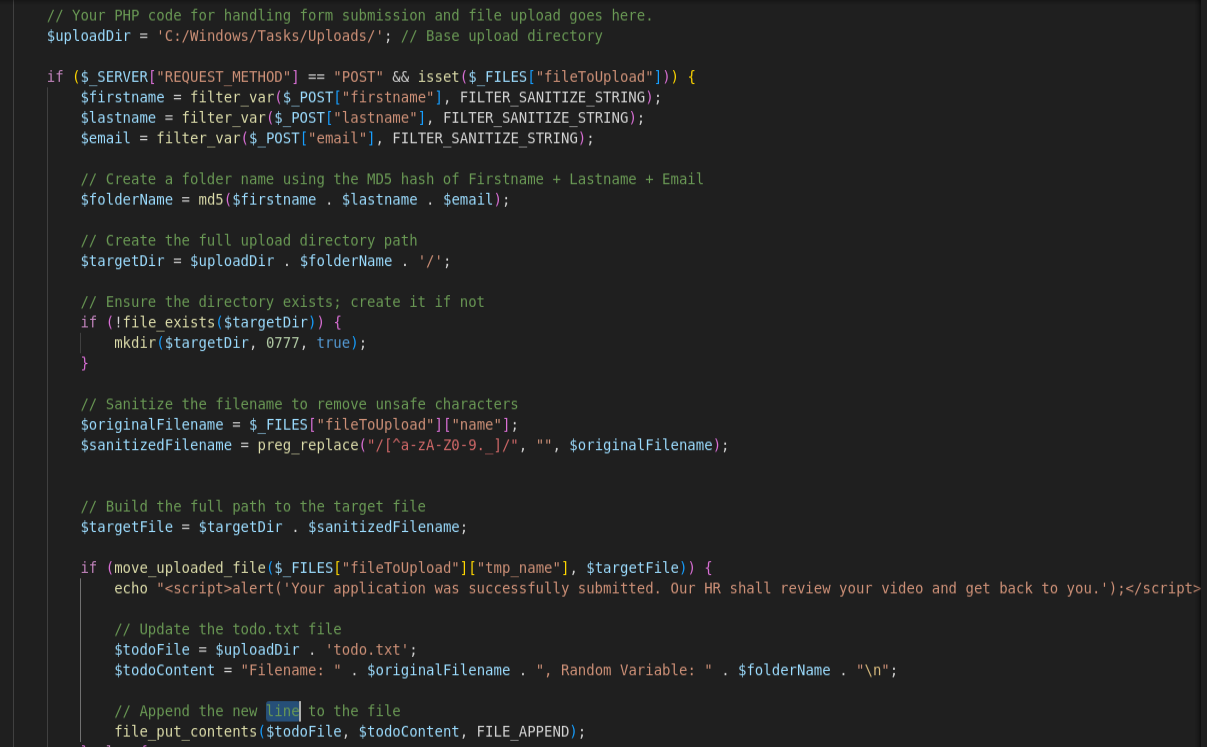Click the "\n" newline string literal
Viewport: 1207px width, 747px height.
[x=872, y=669]
